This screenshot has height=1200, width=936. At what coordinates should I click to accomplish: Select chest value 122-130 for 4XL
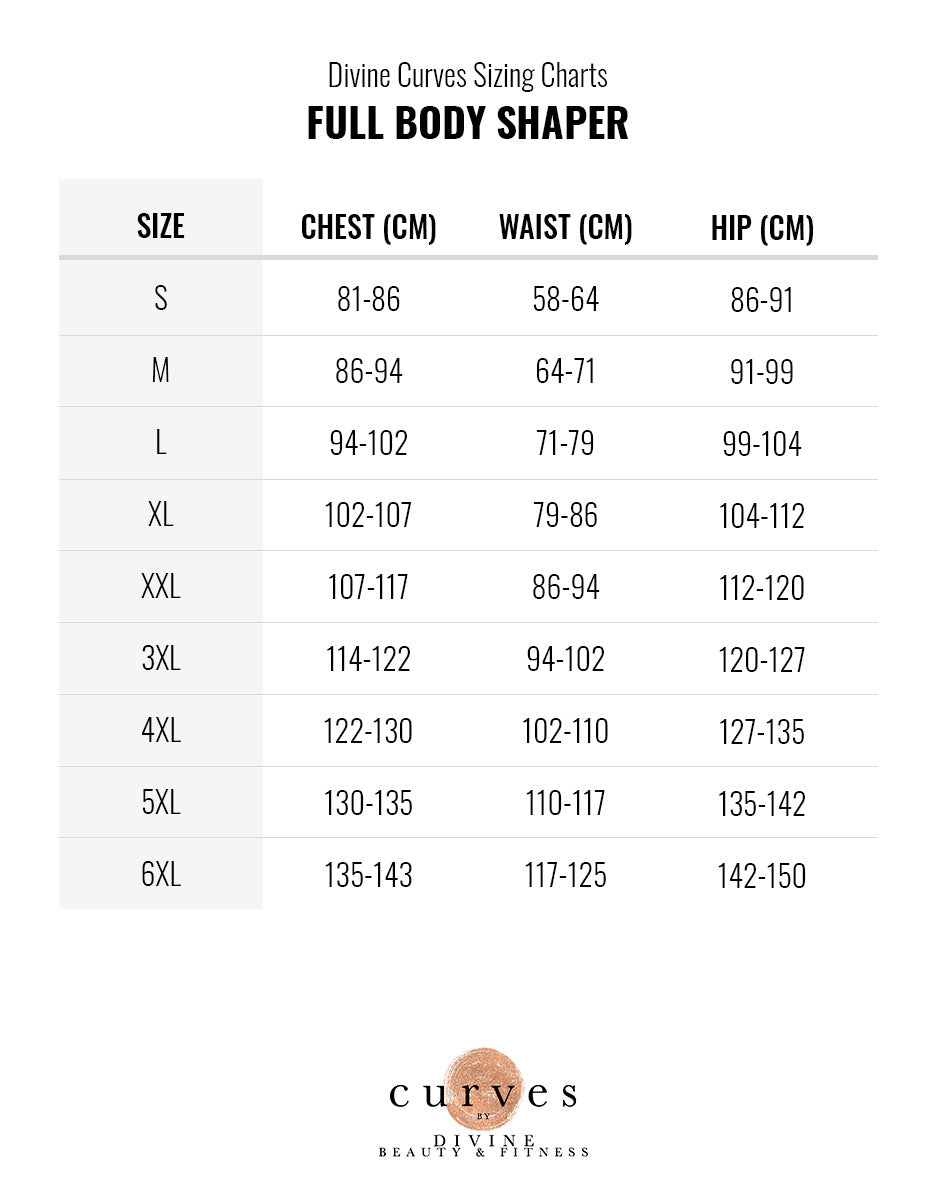(x=368, y=732)
